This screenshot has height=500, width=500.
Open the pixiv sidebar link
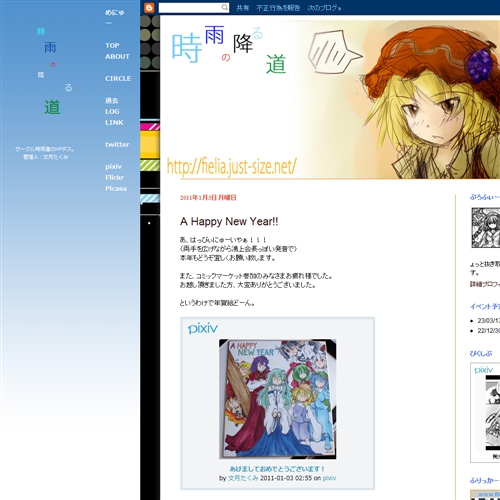point(114,166)
